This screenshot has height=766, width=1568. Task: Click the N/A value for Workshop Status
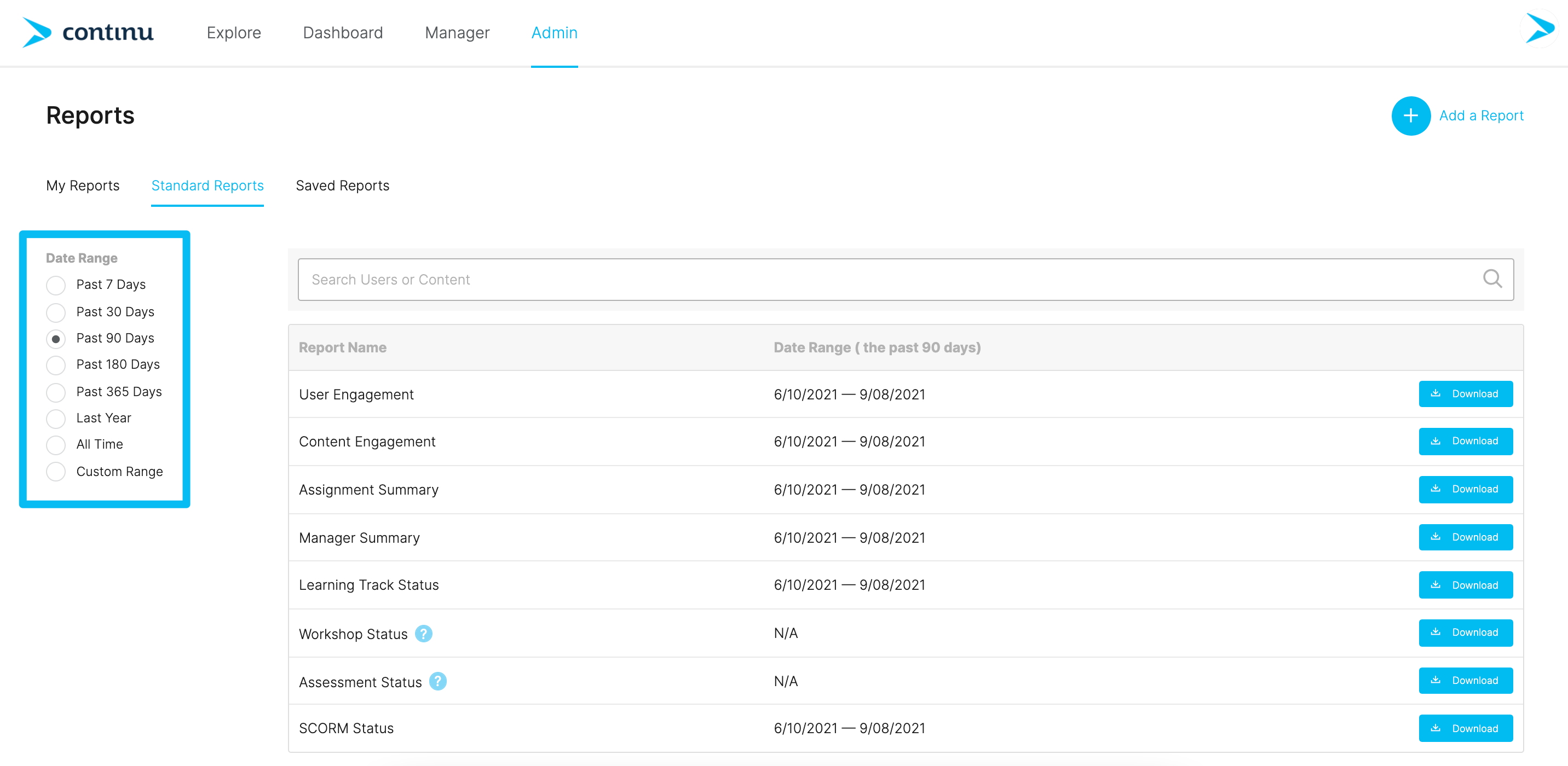[786, 634]
